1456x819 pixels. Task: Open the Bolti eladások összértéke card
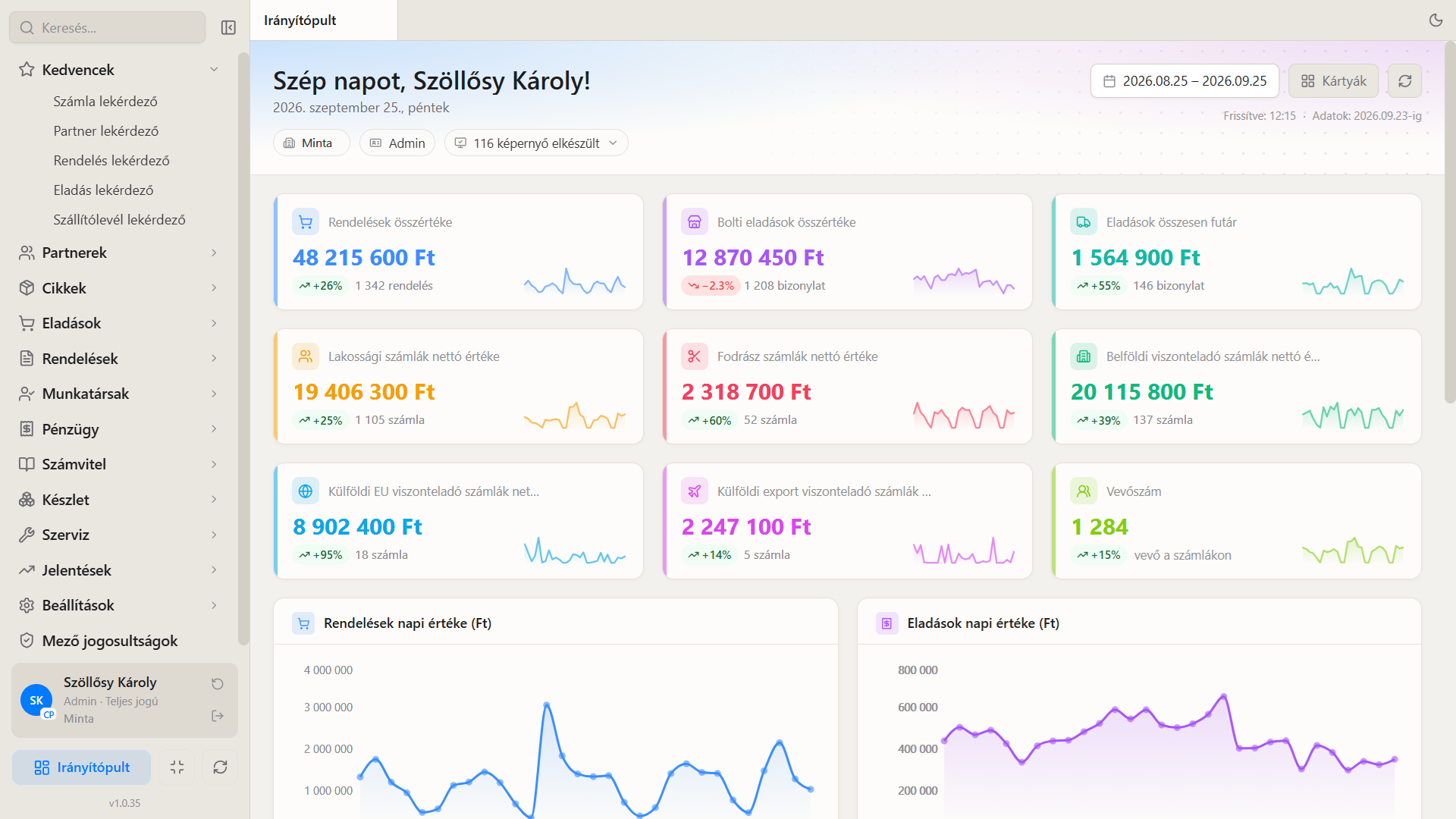point(847,252)
